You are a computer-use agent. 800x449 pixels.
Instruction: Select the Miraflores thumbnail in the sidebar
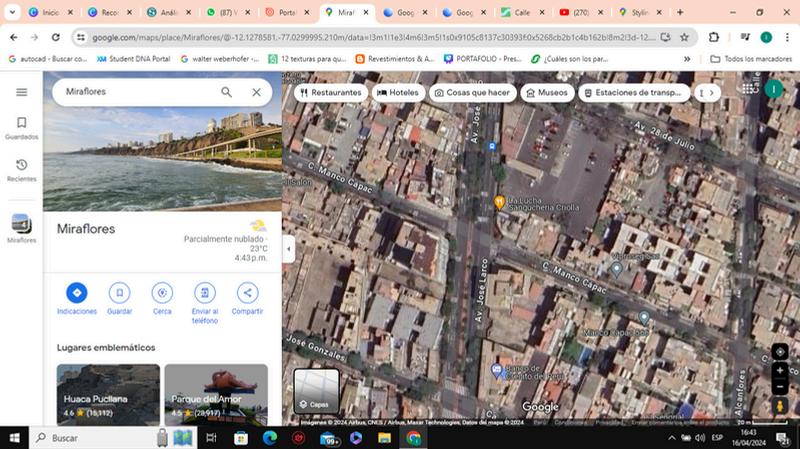[21, 224]
